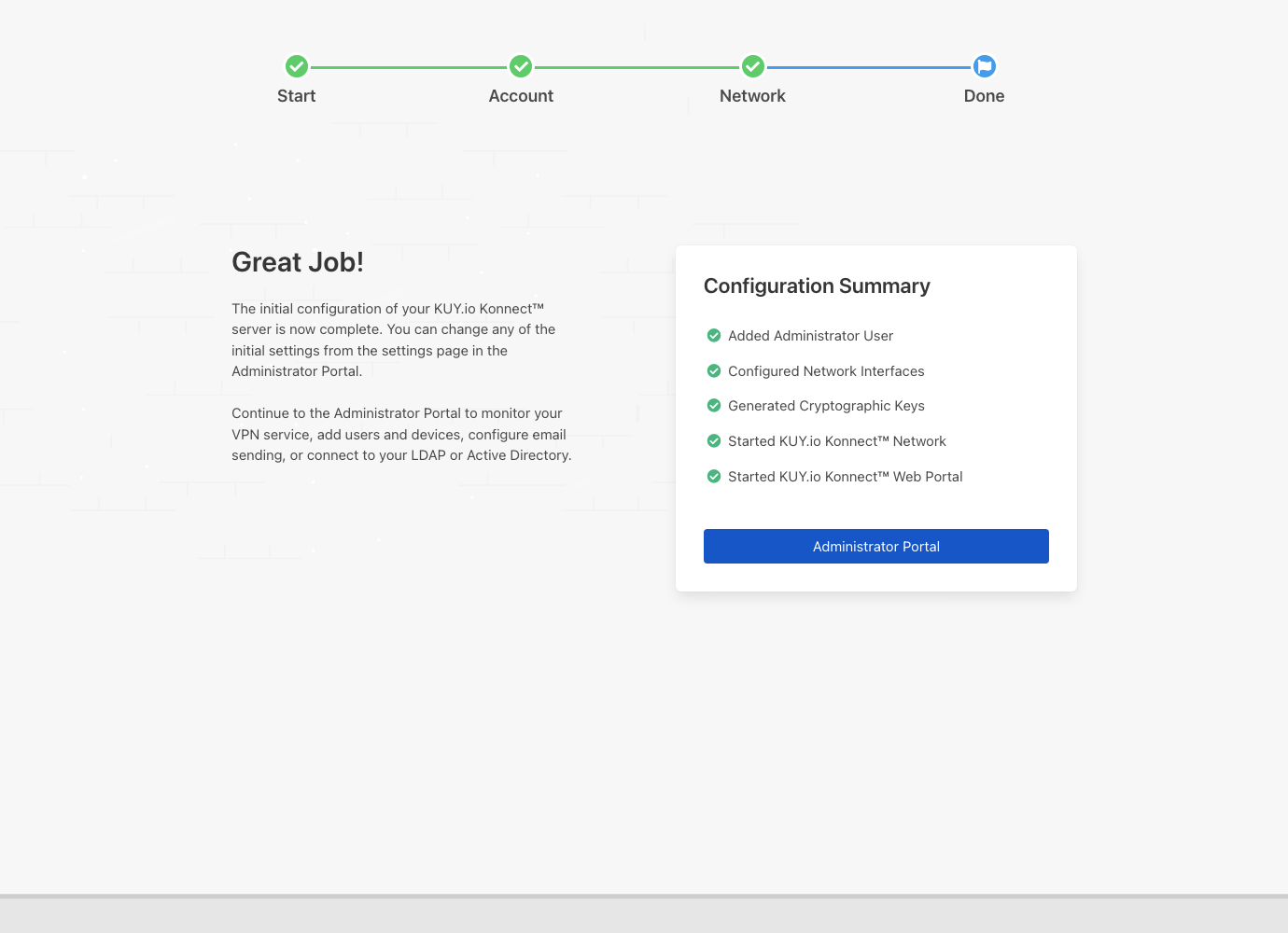Click progress line between Start and Account
1288x933 pixels.
409,67
